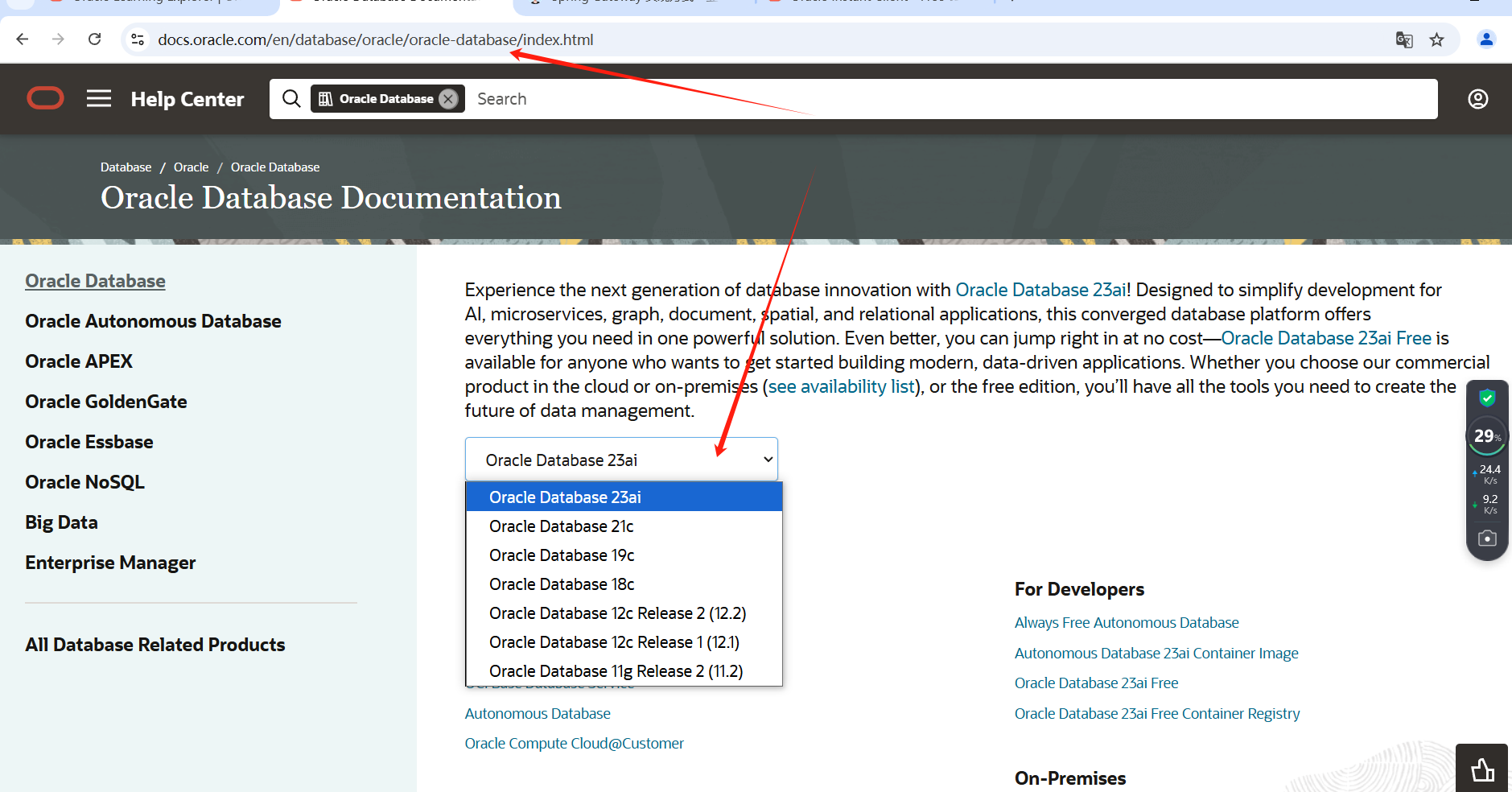Viewport: 1512px width, 792px height.
Task: Select Oracle Database 12c Release 2 (12.2)
Action: 624,613
